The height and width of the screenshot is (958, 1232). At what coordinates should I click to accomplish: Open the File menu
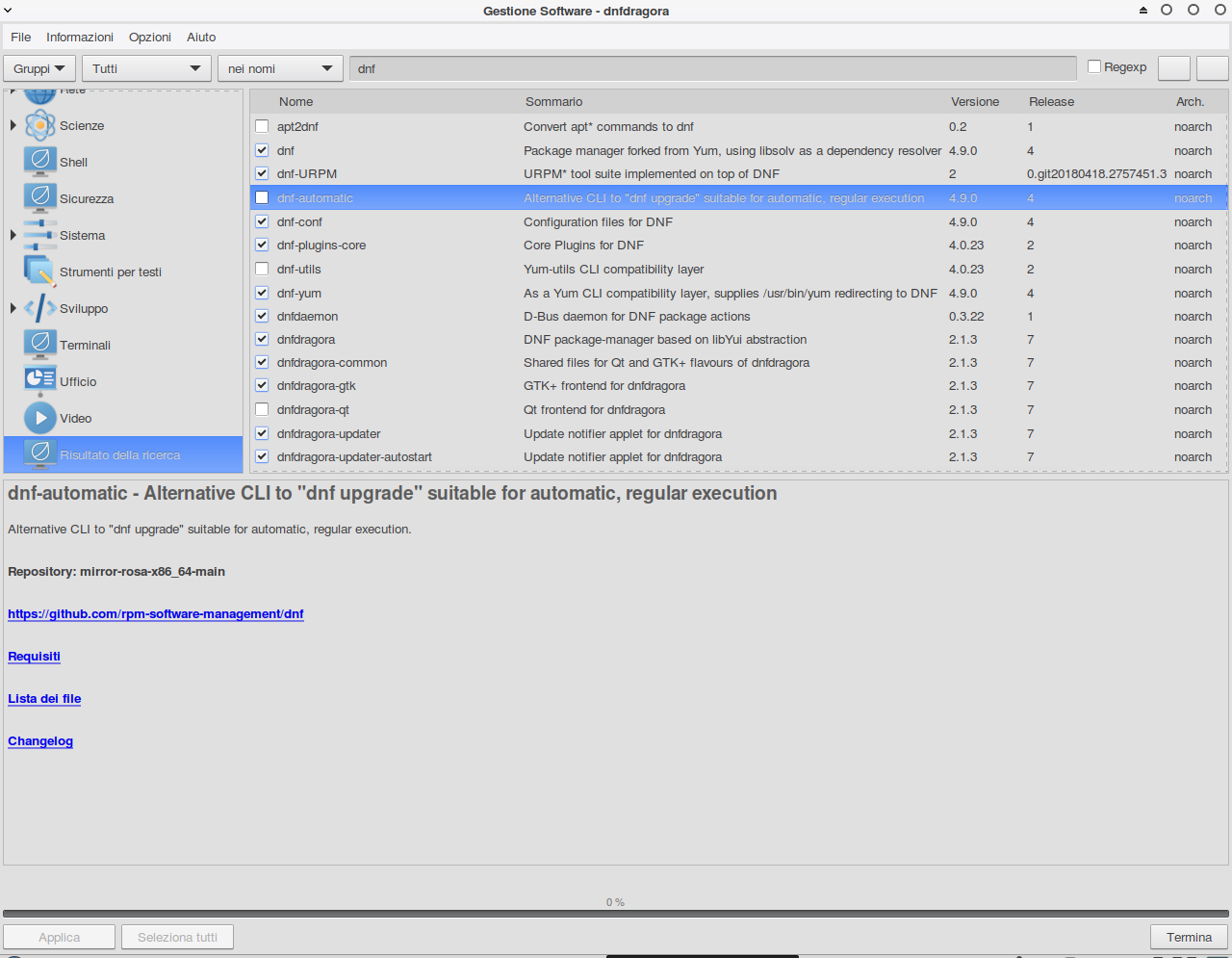21,37
